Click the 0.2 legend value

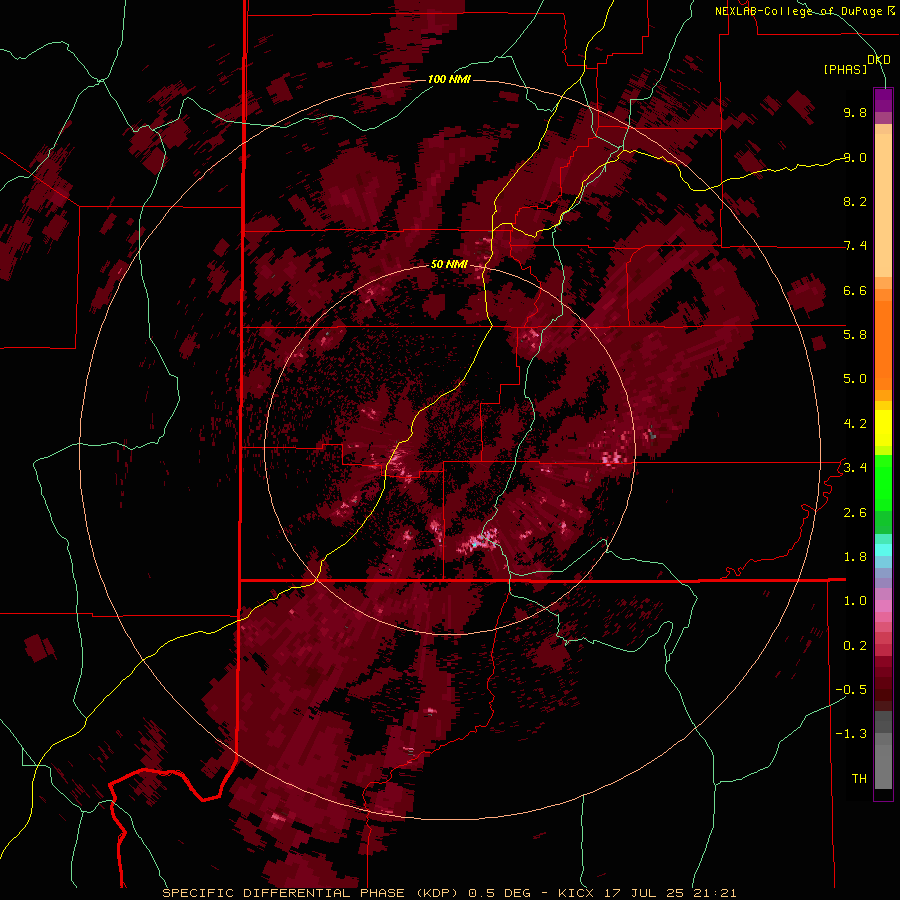tap(855, 646)
